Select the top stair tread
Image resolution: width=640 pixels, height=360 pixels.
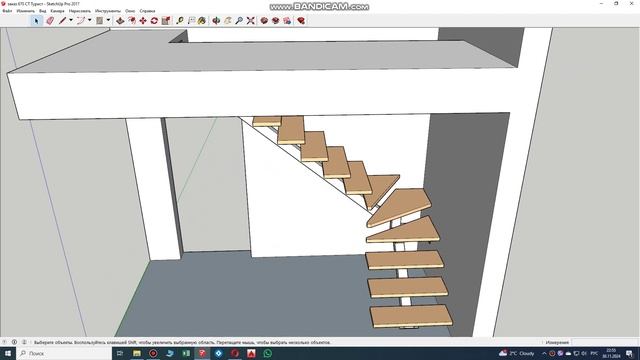click(x=267, y=121)
